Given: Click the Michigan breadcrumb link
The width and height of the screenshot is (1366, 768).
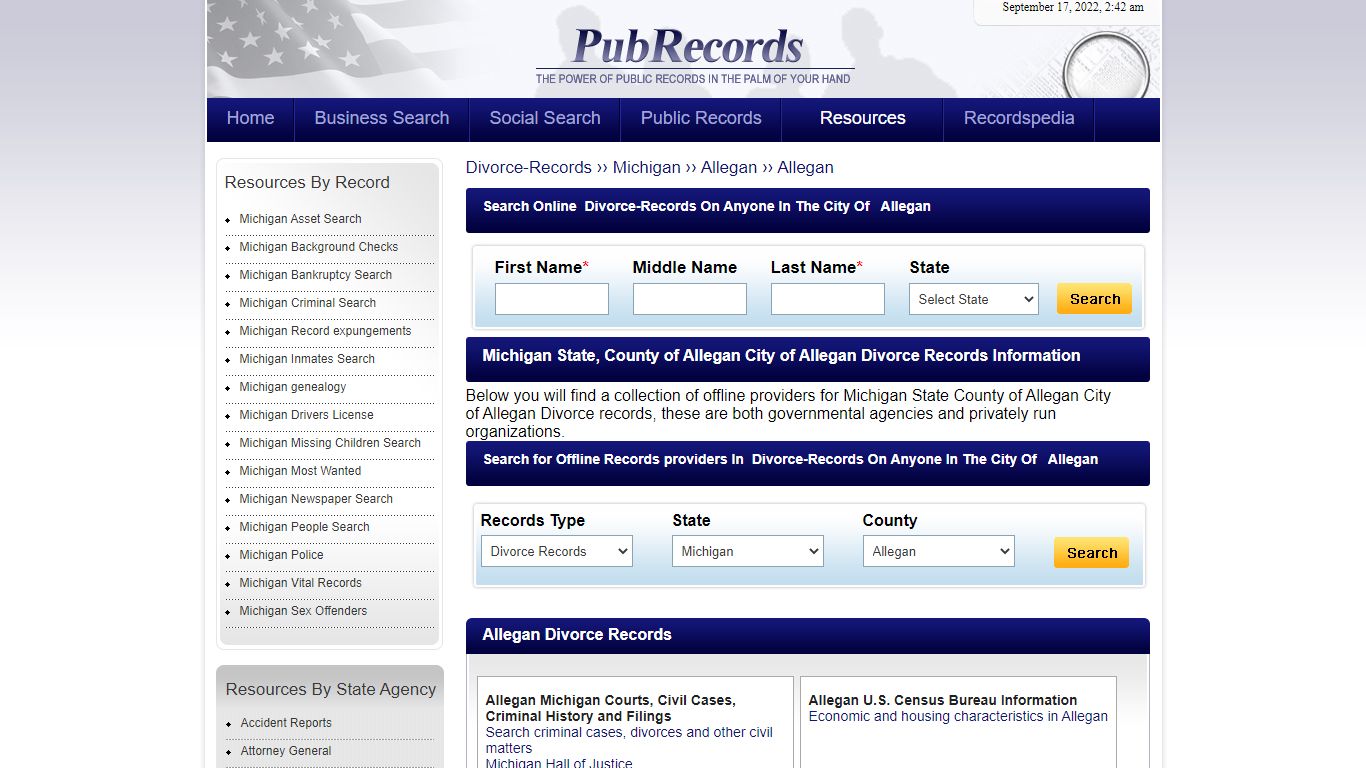Looking at the screenshot, I should click(646, 167).
